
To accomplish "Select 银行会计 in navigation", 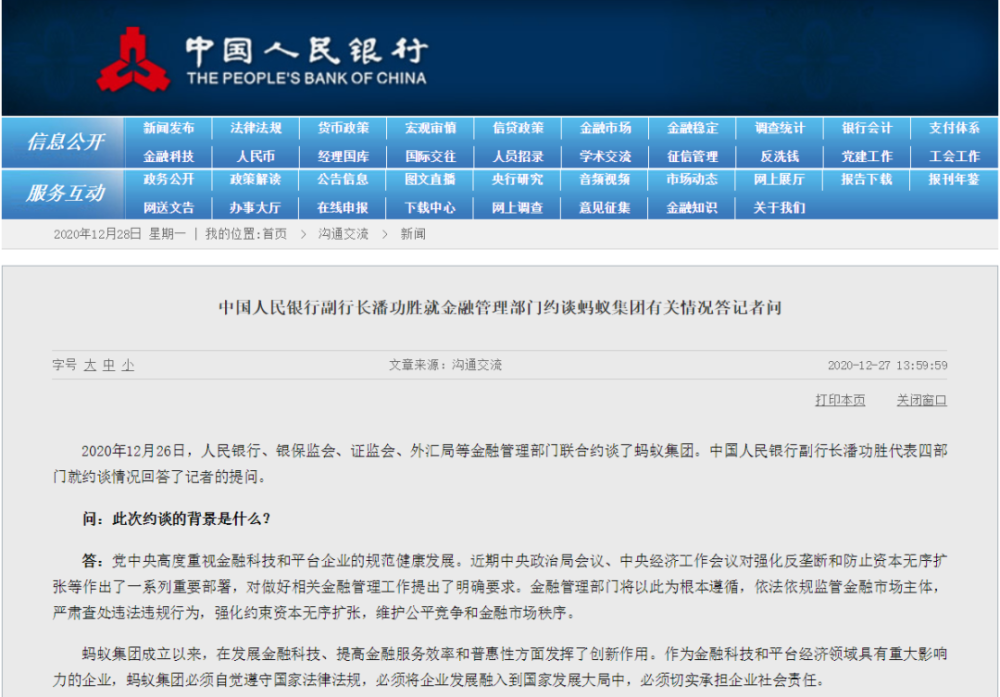I will coord(867,128).
